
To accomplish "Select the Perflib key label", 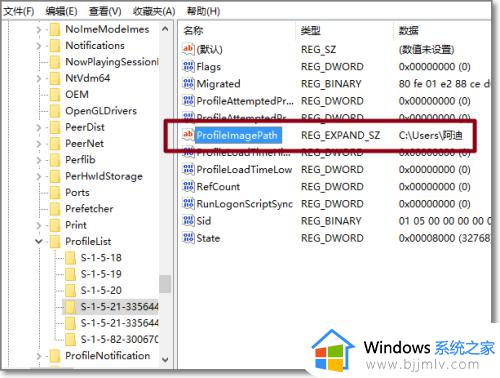I will 80,160.
